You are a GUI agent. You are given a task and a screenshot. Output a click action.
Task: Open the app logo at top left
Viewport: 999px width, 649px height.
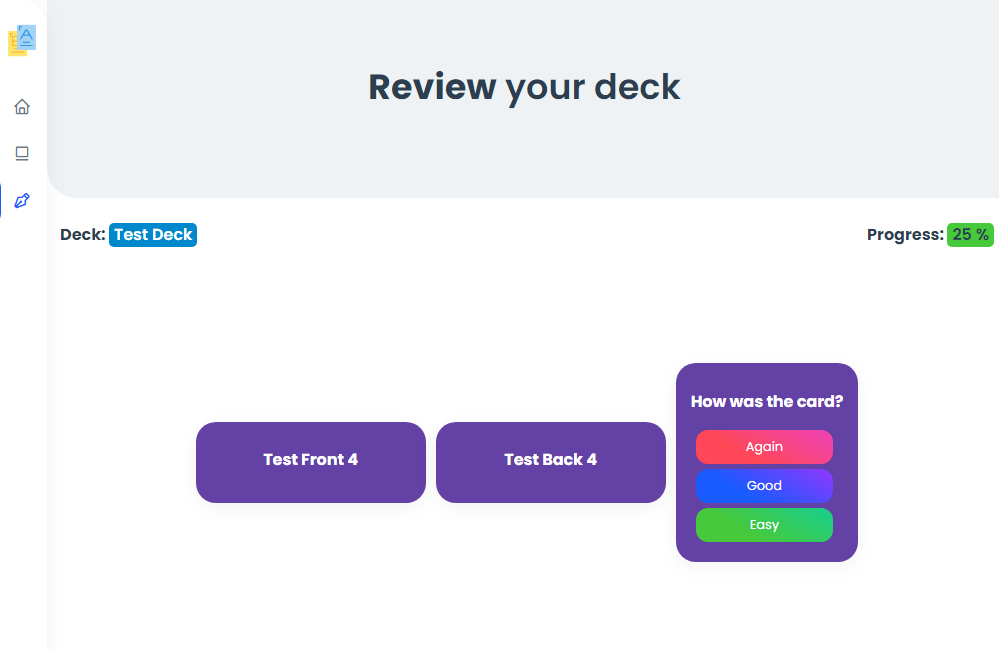click(21, 40)
